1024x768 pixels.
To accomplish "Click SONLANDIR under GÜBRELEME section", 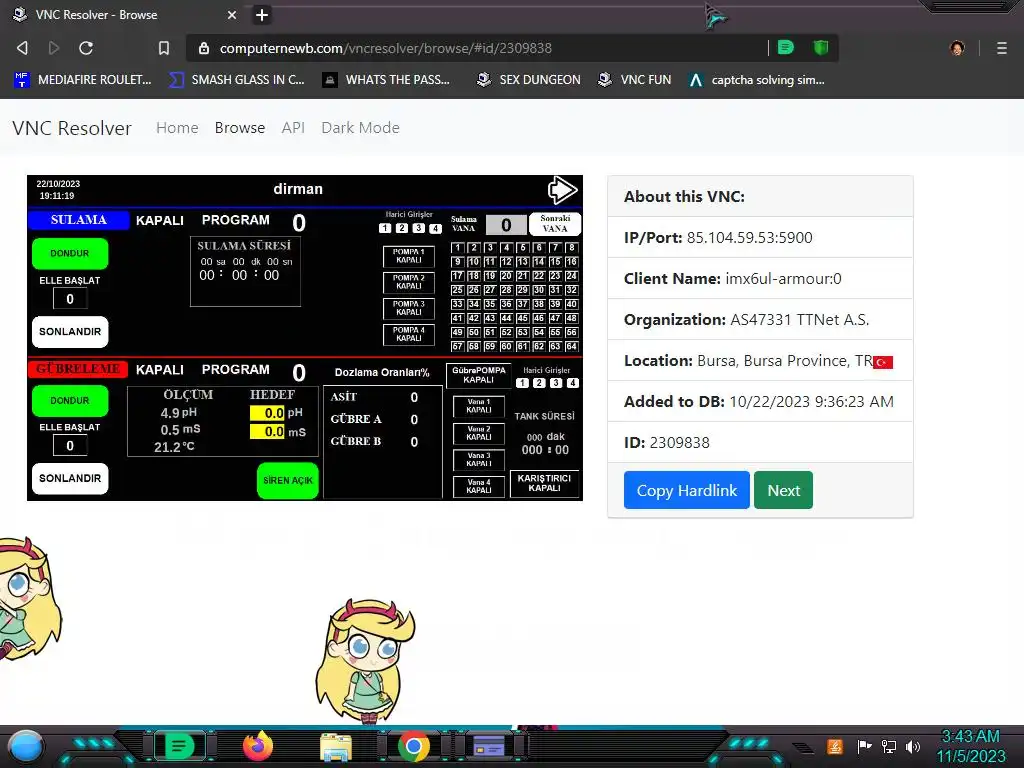I will tap(70, 479).
